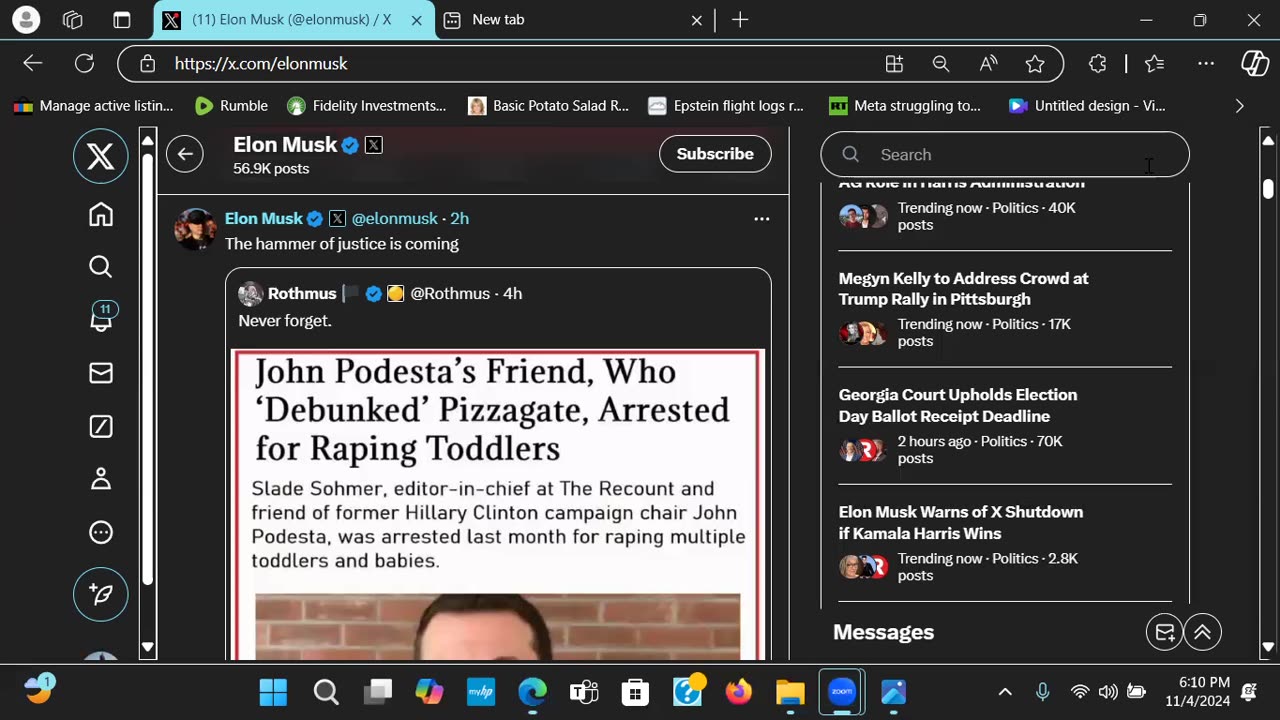Click inside the X Search field
1280x720 pixels.
point(1005,154)
